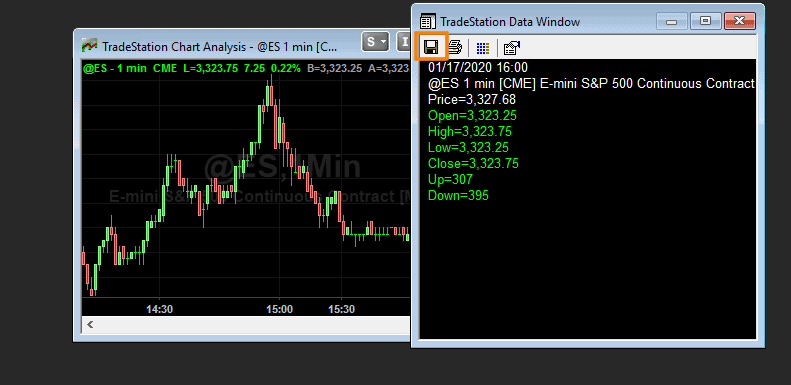Click the Data Window title bar icon

(x=428, y=22)
